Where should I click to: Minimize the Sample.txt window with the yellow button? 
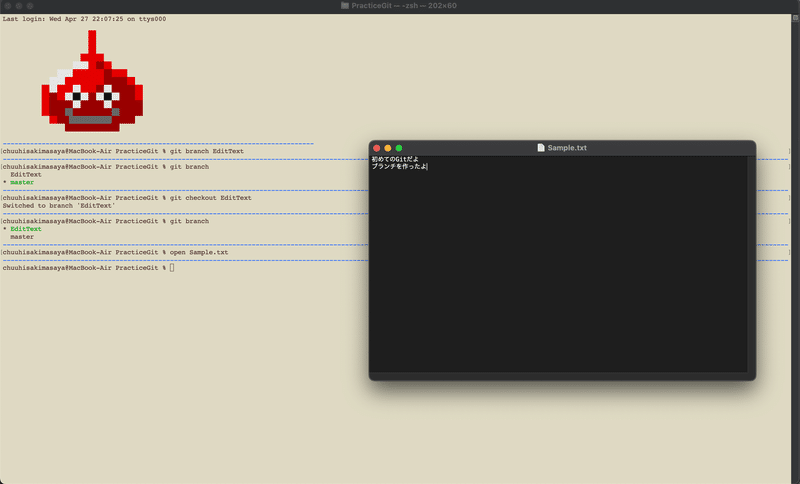(x=388, y=148)
